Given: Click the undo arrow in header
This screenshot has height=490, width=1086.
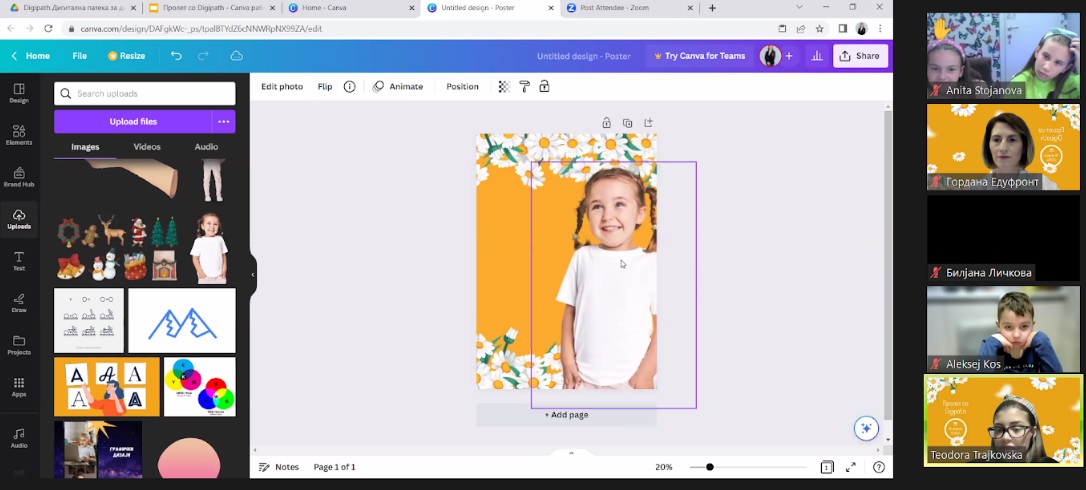Looking at the screenshot, I should (x=176, y=56).
